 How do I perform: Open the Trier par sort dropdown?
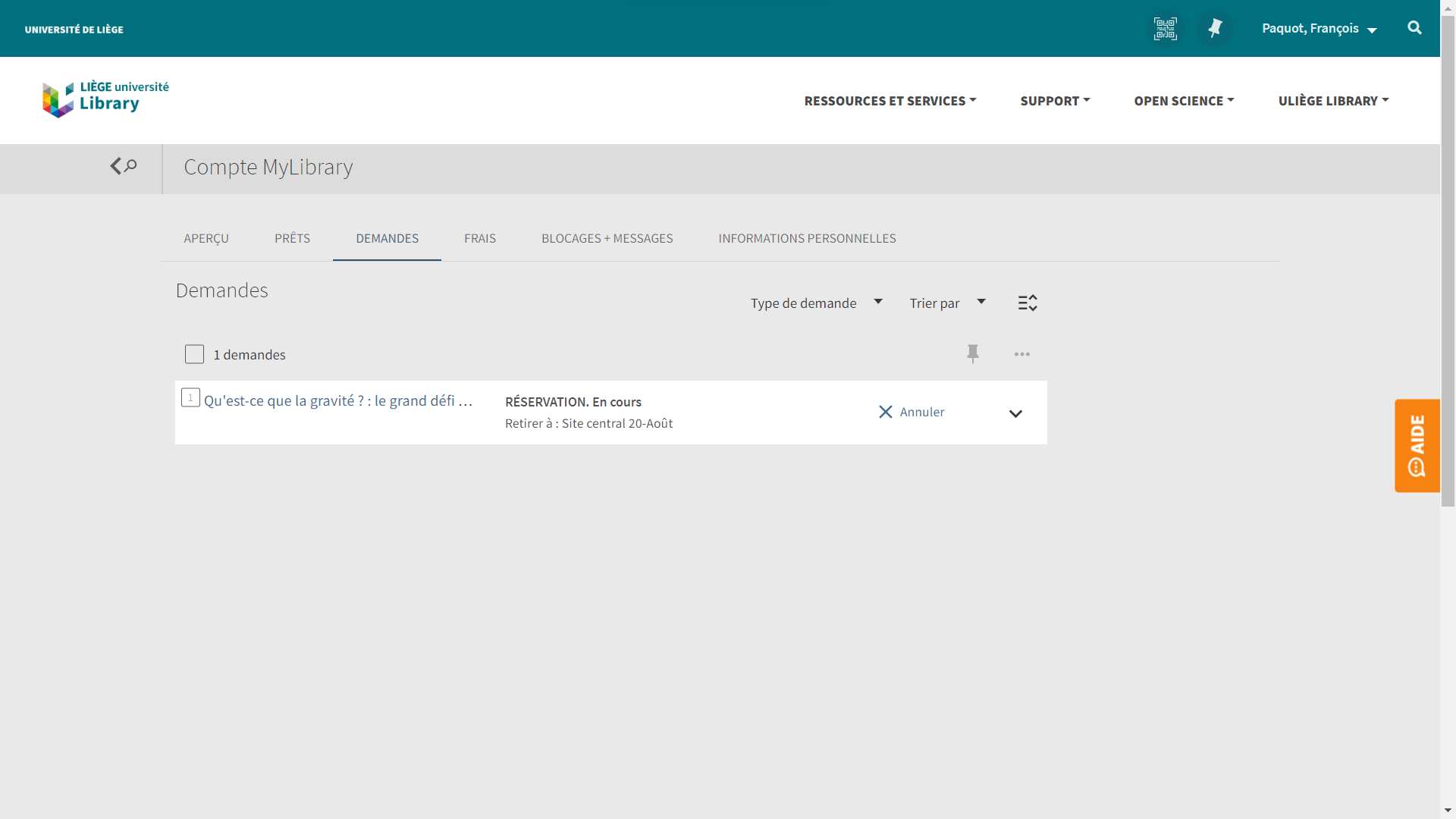(x=948, y=303)
